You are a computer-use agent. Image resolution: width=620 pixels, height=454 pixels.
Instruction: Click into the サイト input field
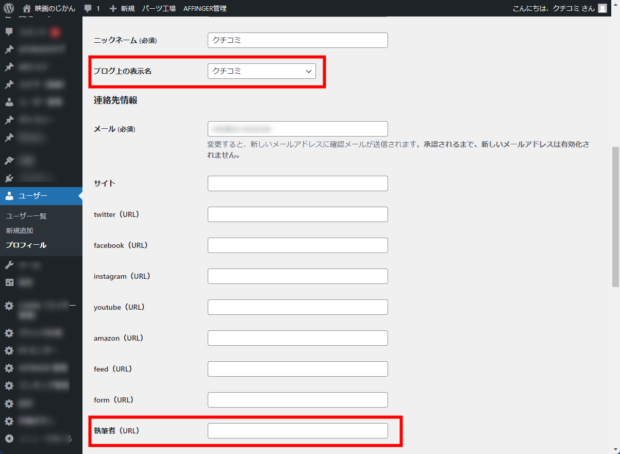[x=297, y=183]
